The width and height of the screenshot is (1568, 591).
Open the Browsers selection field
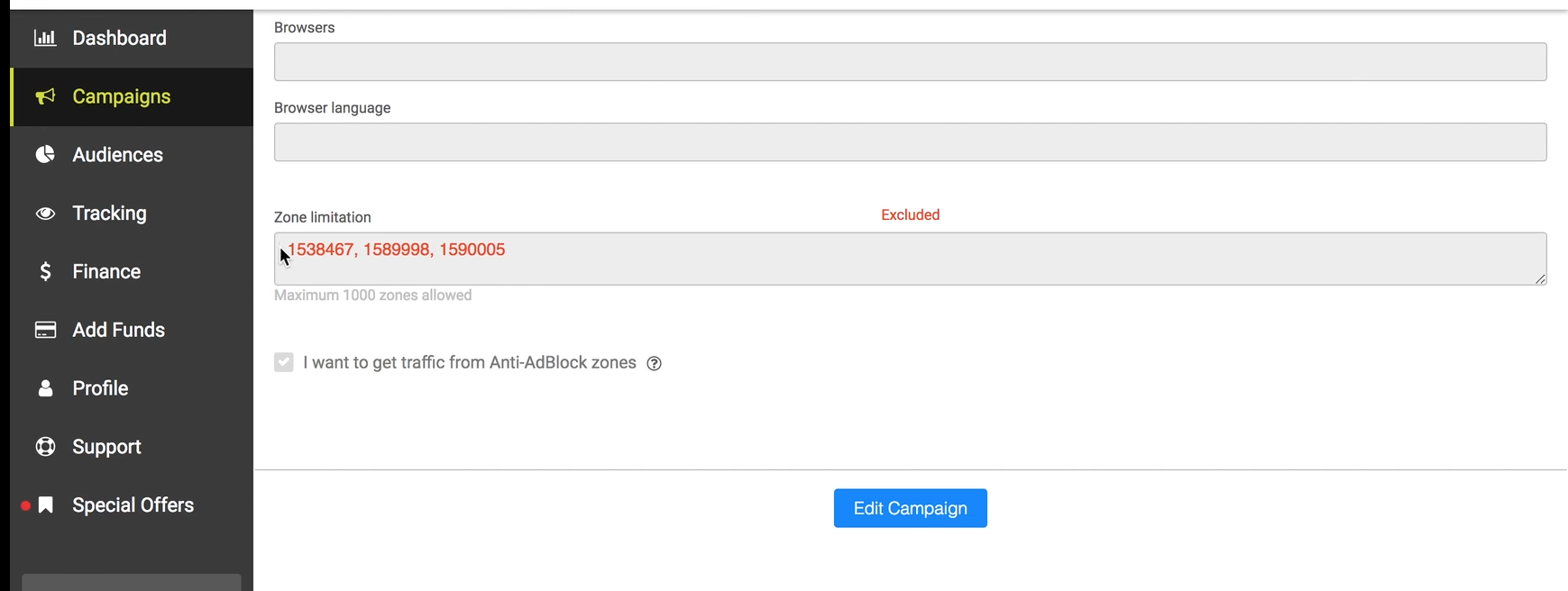910,61
